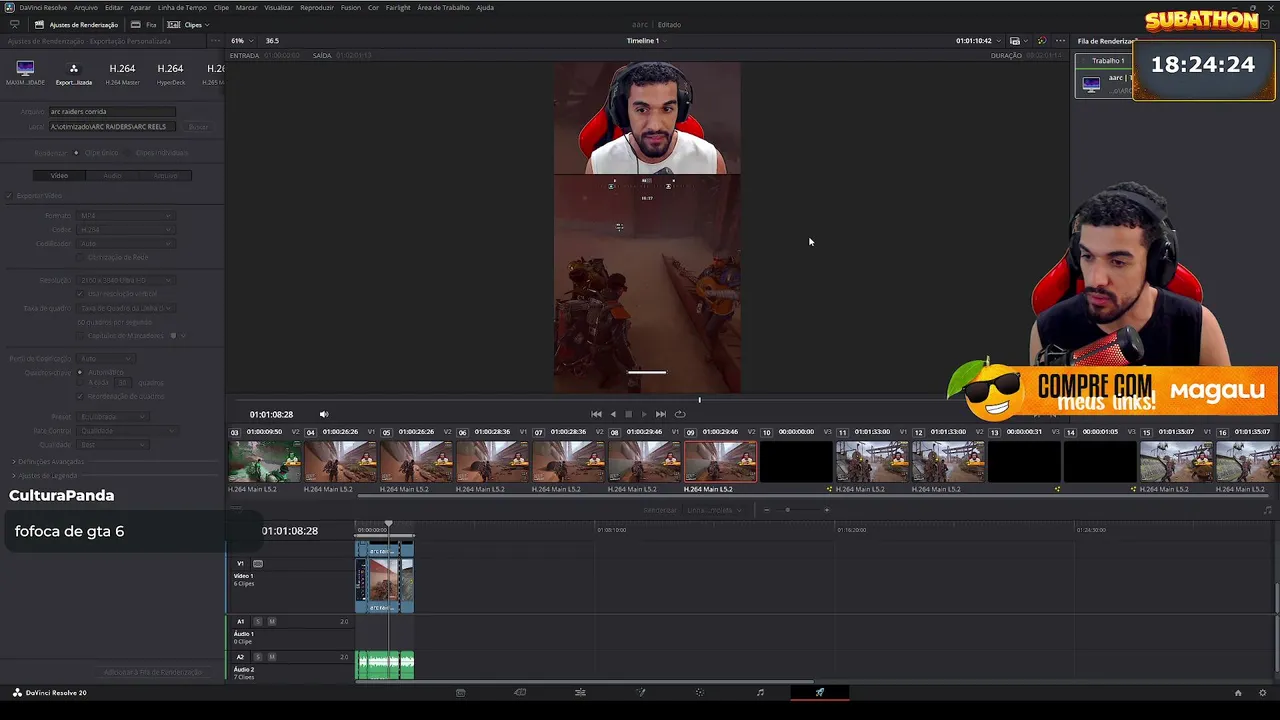Image resolution: width=1280 pixels, height=720 pixels.
Task: Jump to first frame in viewer
Action: [596, 414]
